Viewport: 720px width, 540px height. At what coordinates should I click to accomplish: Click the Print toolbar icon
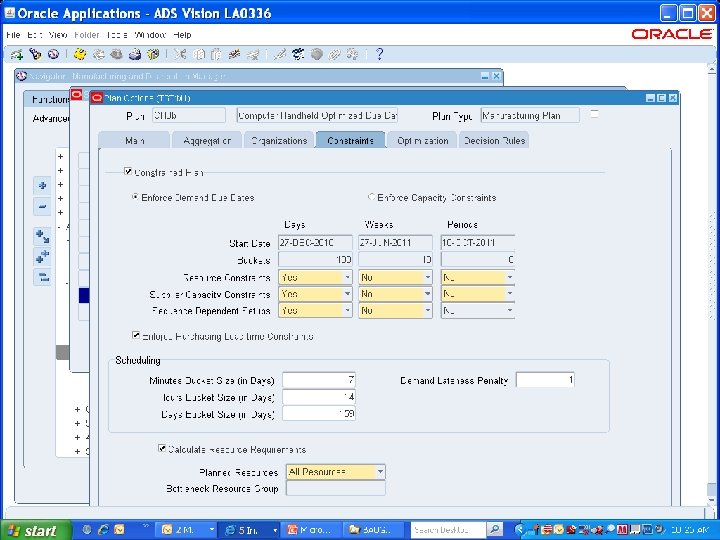(x=135, y=55)
